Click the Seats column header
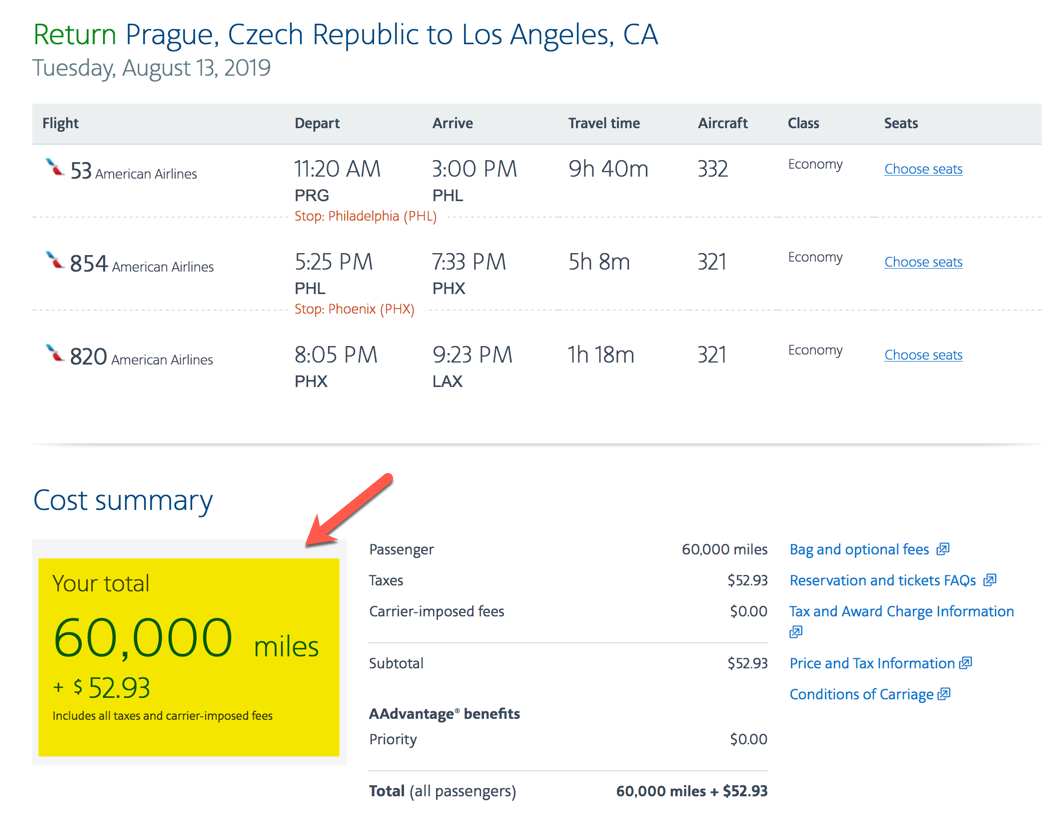1059x830 pixels. click(901, 124)
